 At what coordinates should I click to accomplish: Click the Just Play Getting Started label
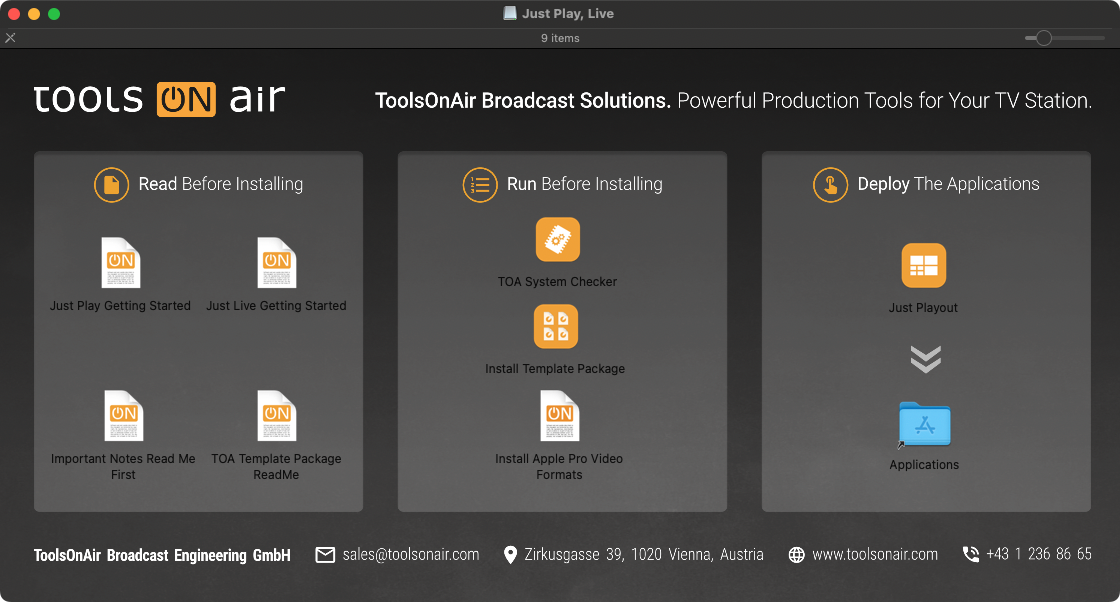[x=120, y=306]
